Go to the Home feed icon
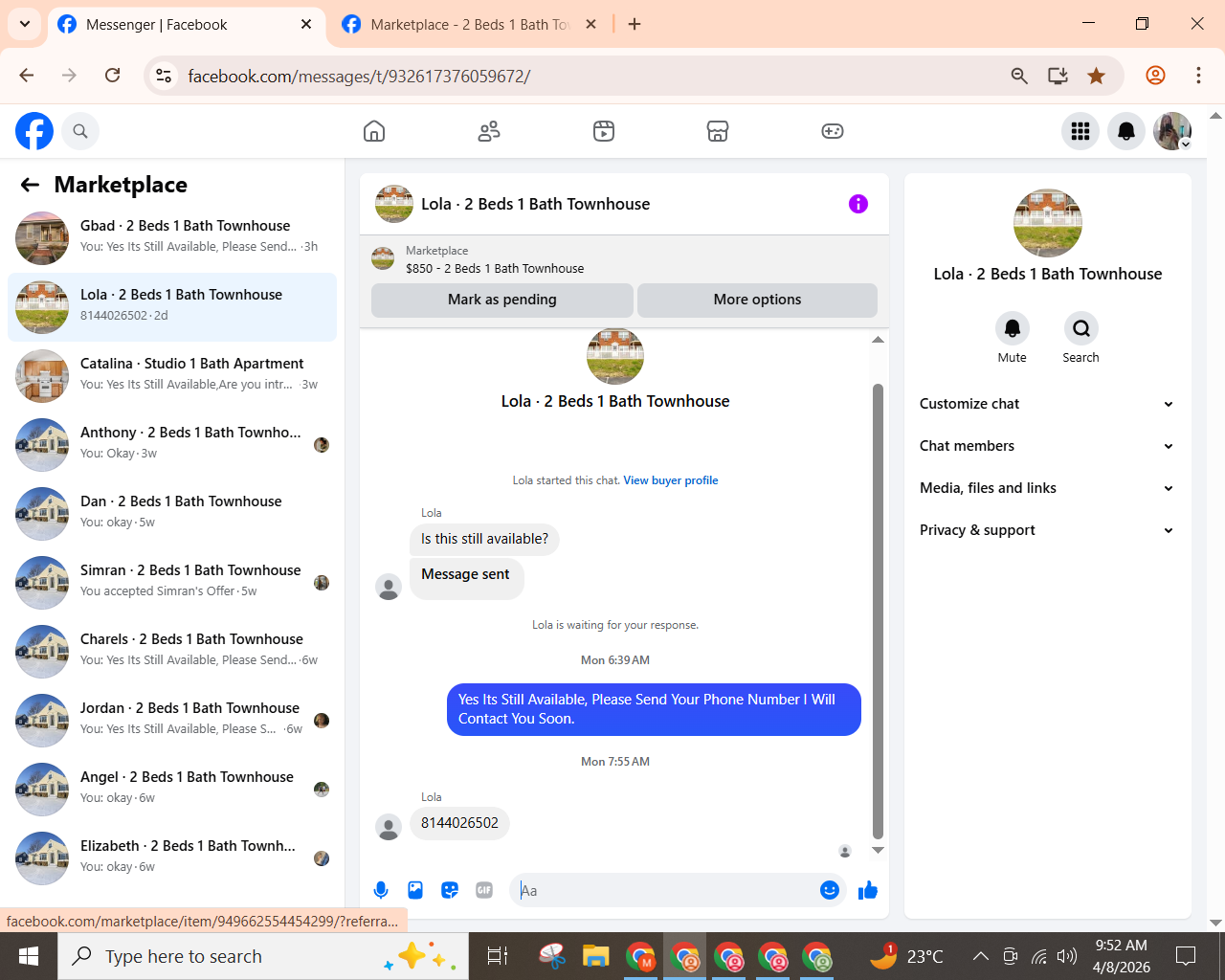This screenshot has height=980, width=1225. (374, 131)
